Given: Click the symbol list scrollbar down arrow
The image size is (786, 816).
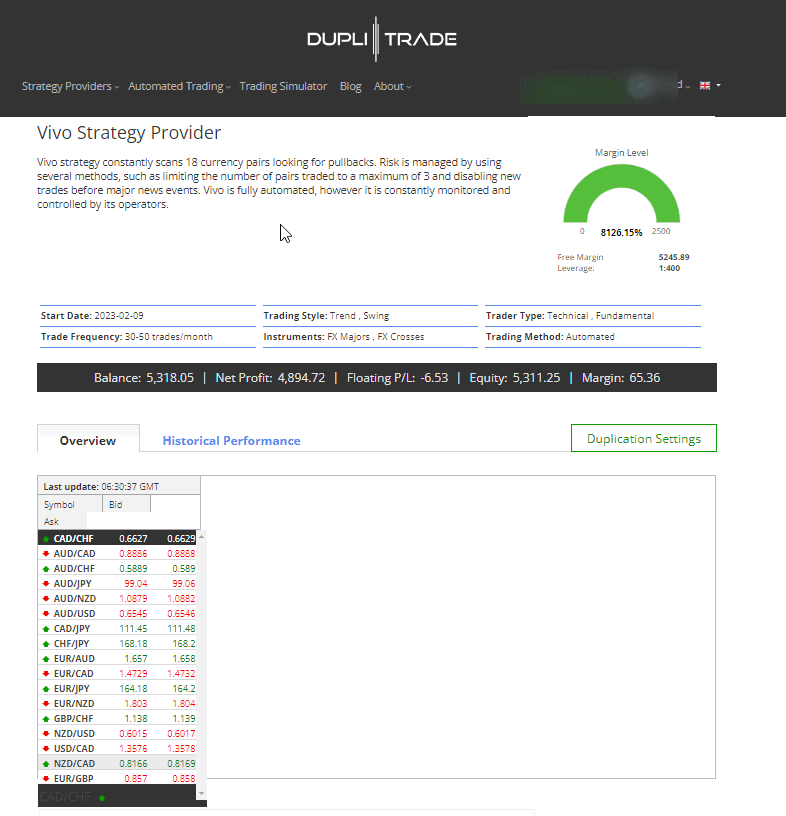Looking at the screenshot, I should [x=203, y=793].
